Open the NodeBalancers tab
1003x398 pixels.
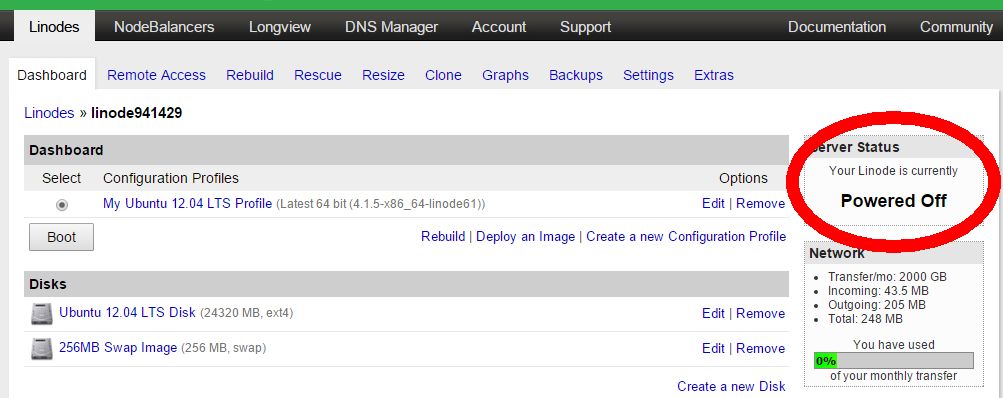pyautogui.click(x=164, y=27)
